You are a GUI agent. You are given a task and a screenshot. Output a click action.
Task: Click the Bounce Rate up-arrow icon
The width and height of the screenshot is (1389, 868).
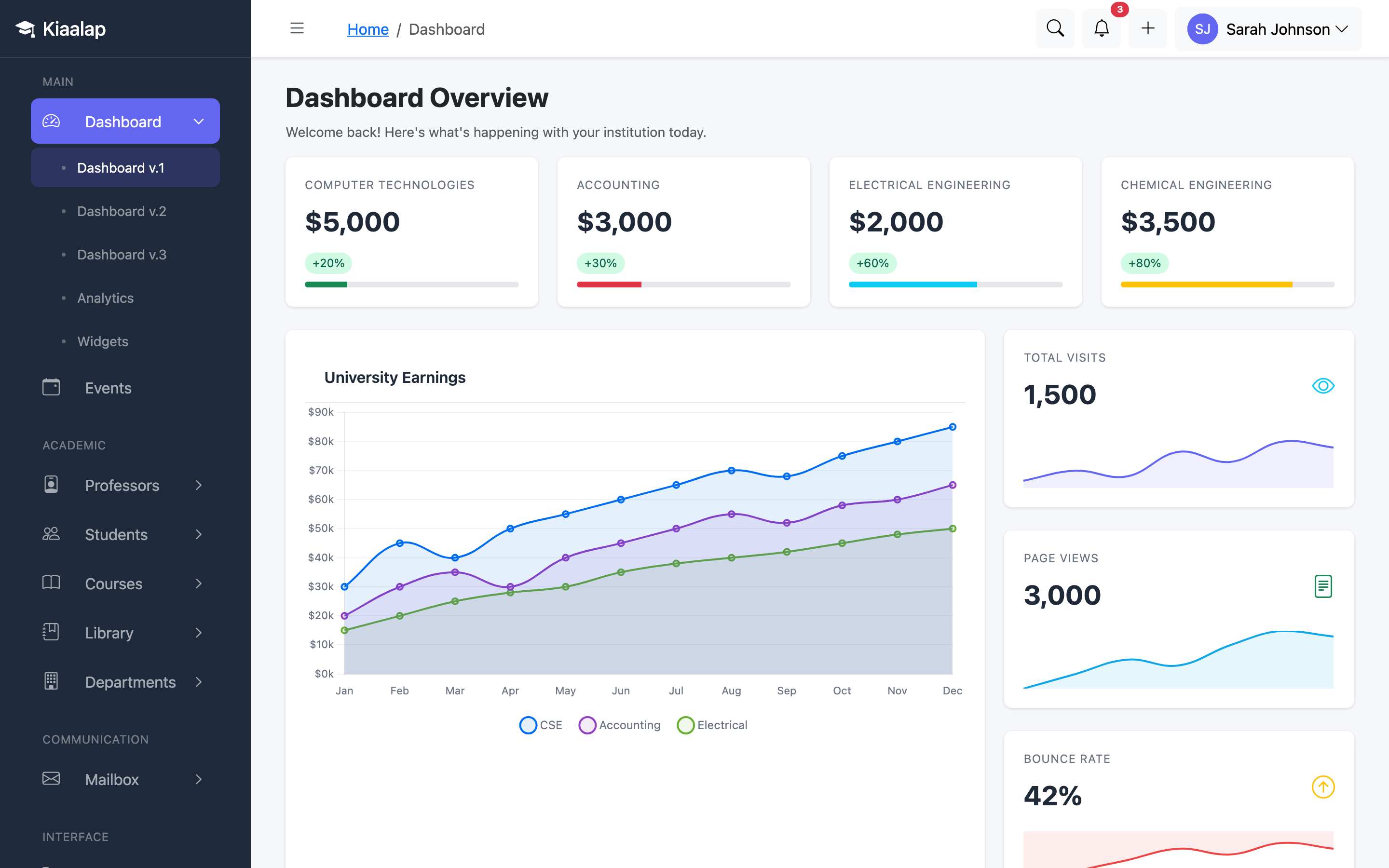point(1323,787)
